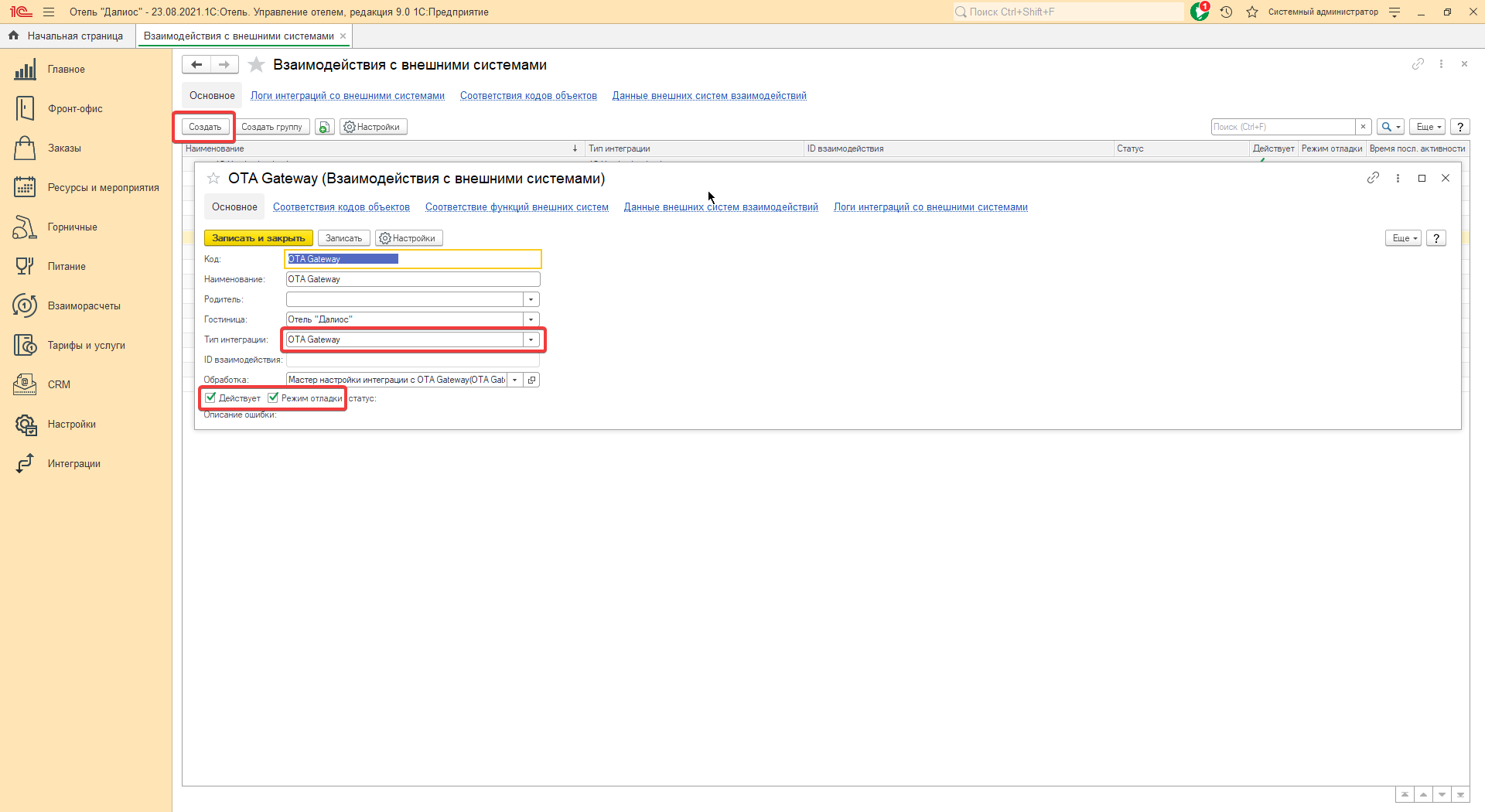Click Записать и закрыть button
The image size is (1485, 812).
258,238
